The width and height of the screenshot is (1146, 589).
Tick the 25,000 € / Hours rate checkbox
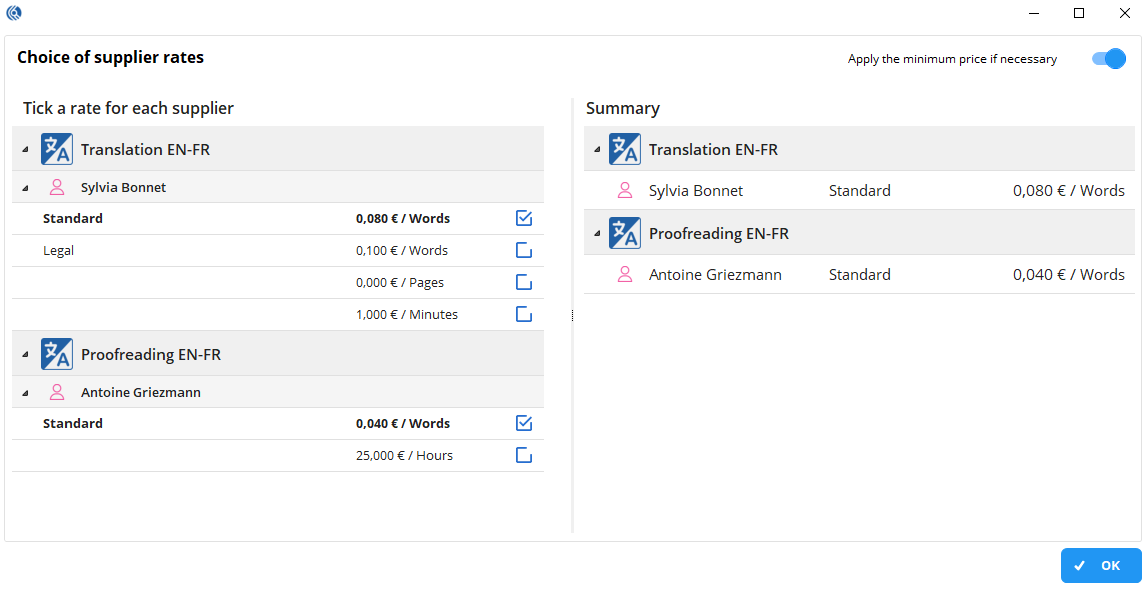click(x=524, y=456)
